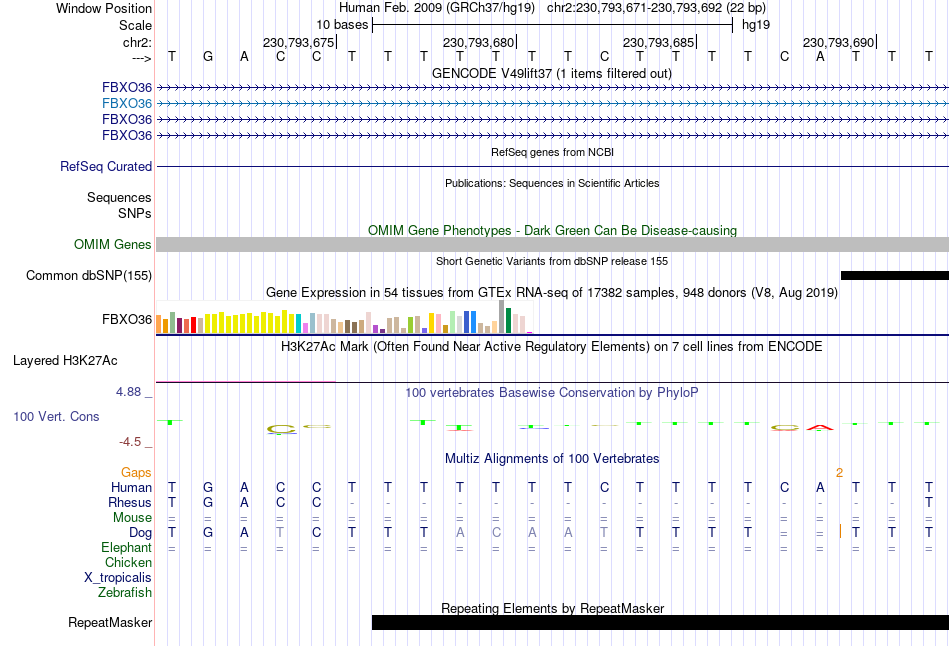Click the RepeatMasker track label
Screen dimensions: 950x646
110,622
